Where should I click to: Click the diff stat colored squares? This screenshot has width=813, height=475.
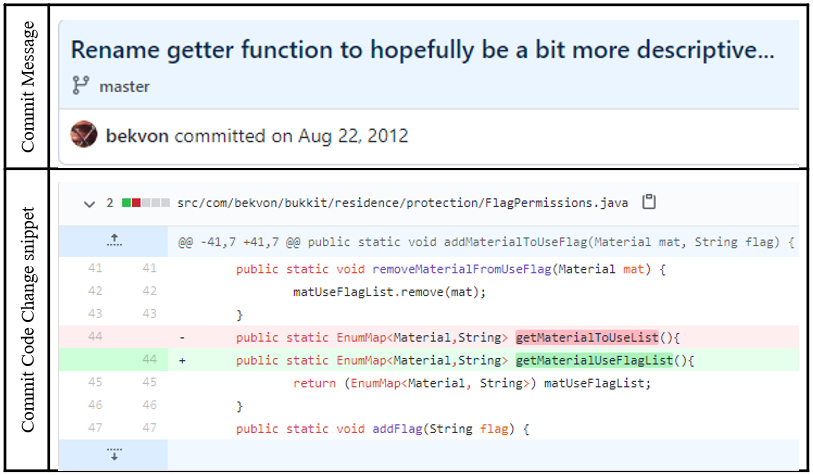(146, 203)
